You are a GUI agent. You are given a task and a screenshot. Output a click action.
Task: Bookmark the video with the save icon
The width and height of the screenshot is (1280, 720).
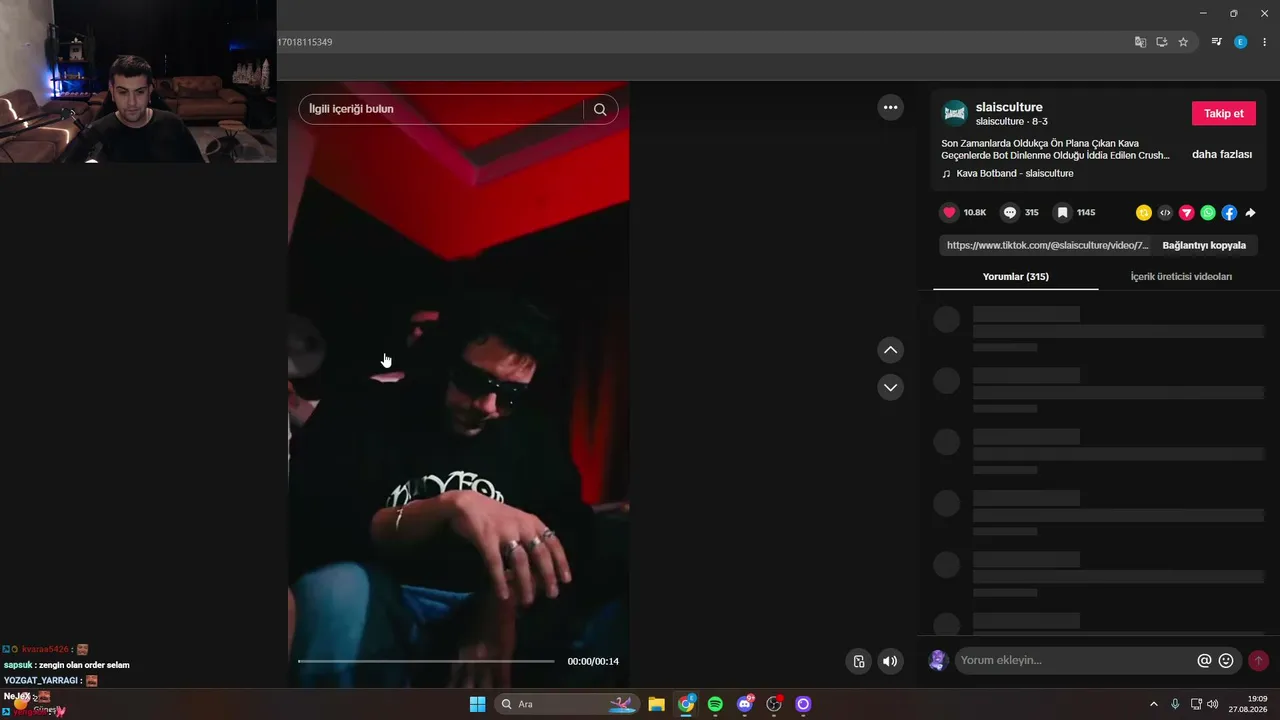1063,213
